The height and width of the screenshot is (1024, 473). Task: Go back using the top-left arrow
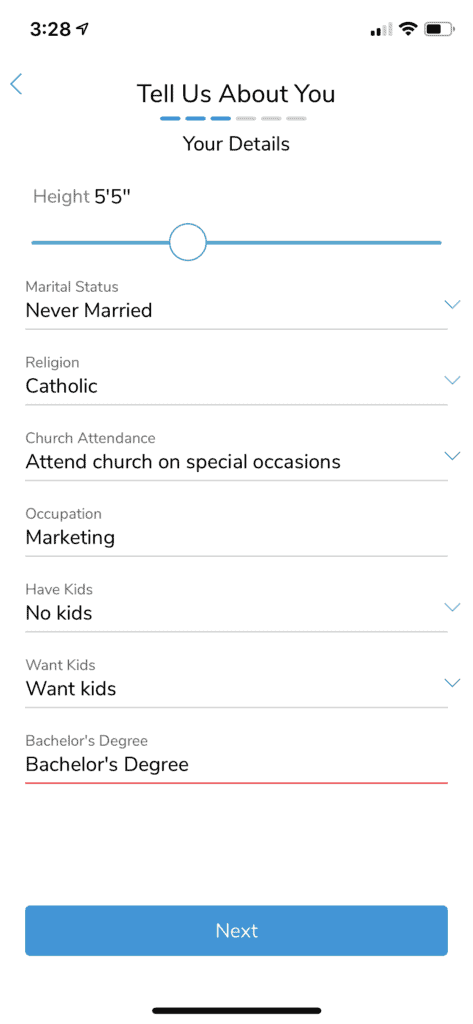(x=16, y=84)
